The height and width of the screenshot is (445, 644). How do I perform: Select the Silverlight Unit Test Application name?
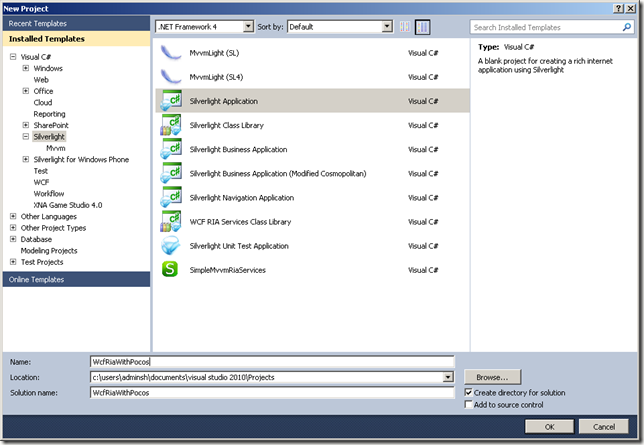239,246
